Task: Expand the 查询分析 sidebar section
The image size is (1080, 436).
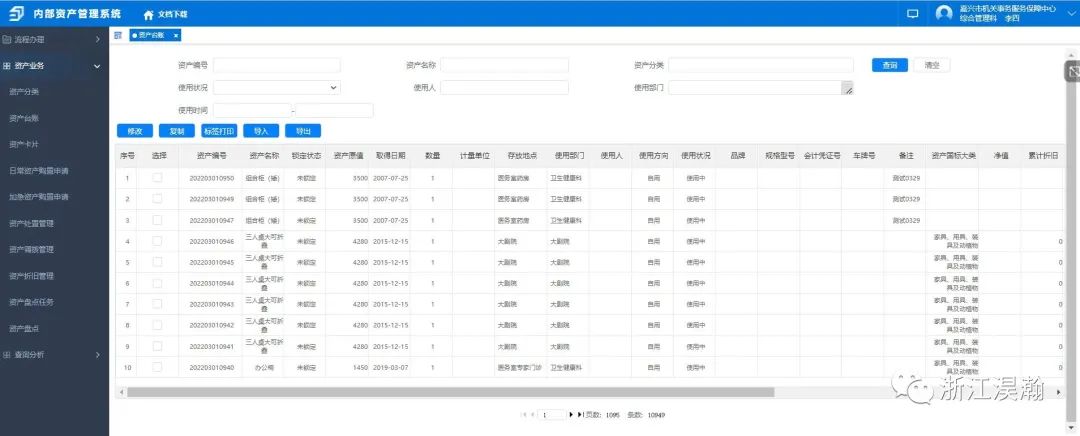Action: (x=54, y=354)
